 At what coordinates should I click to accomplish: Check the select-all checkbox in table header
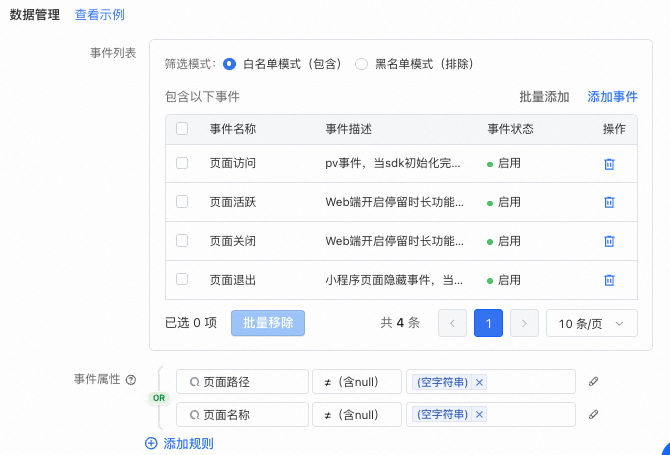point(181,129)
